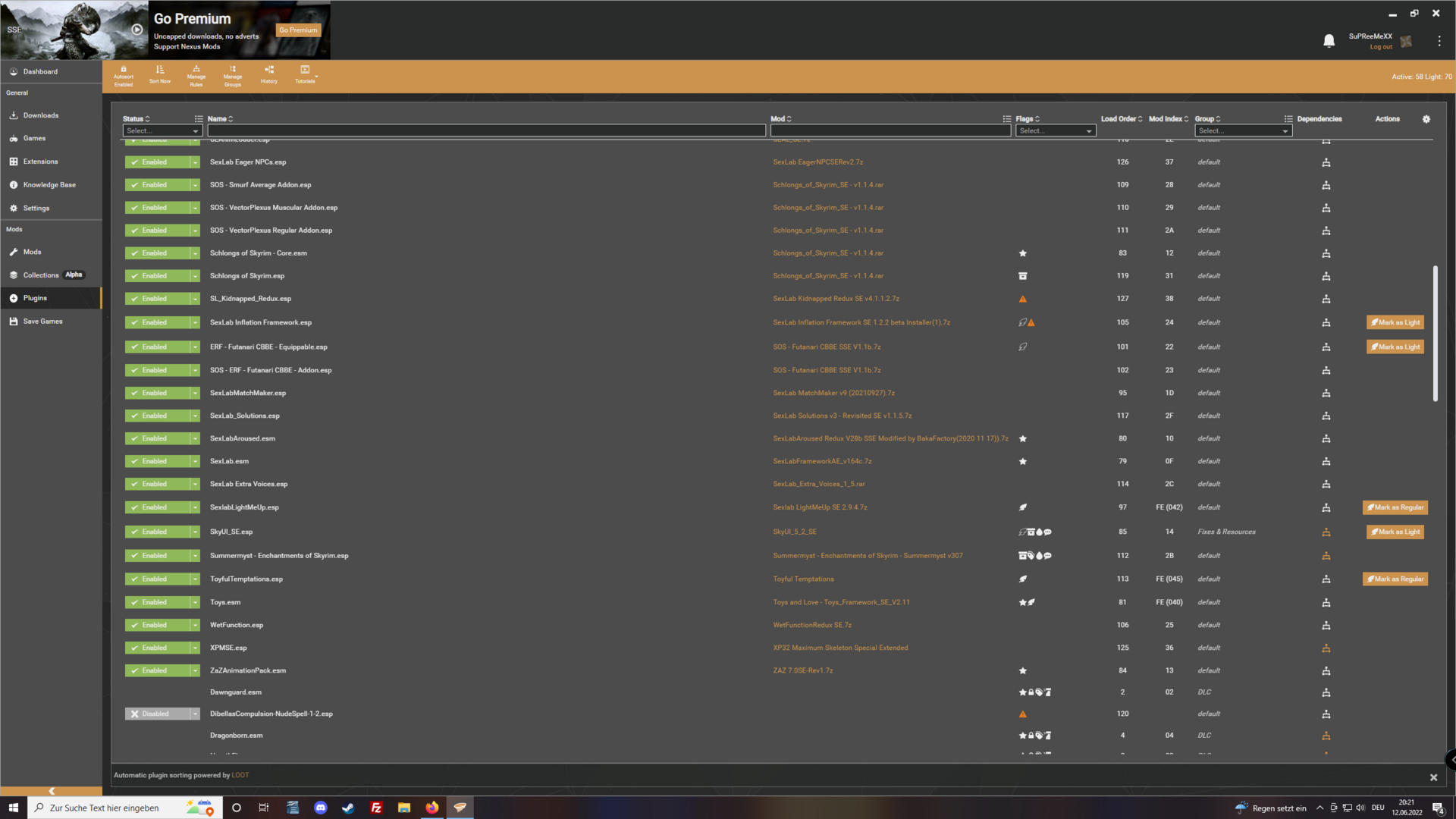Toggle Enabled status for SexLab Eager NPCs.esp
The height and width of the screenshot is (819, 1456).
[x=157, y=162]
